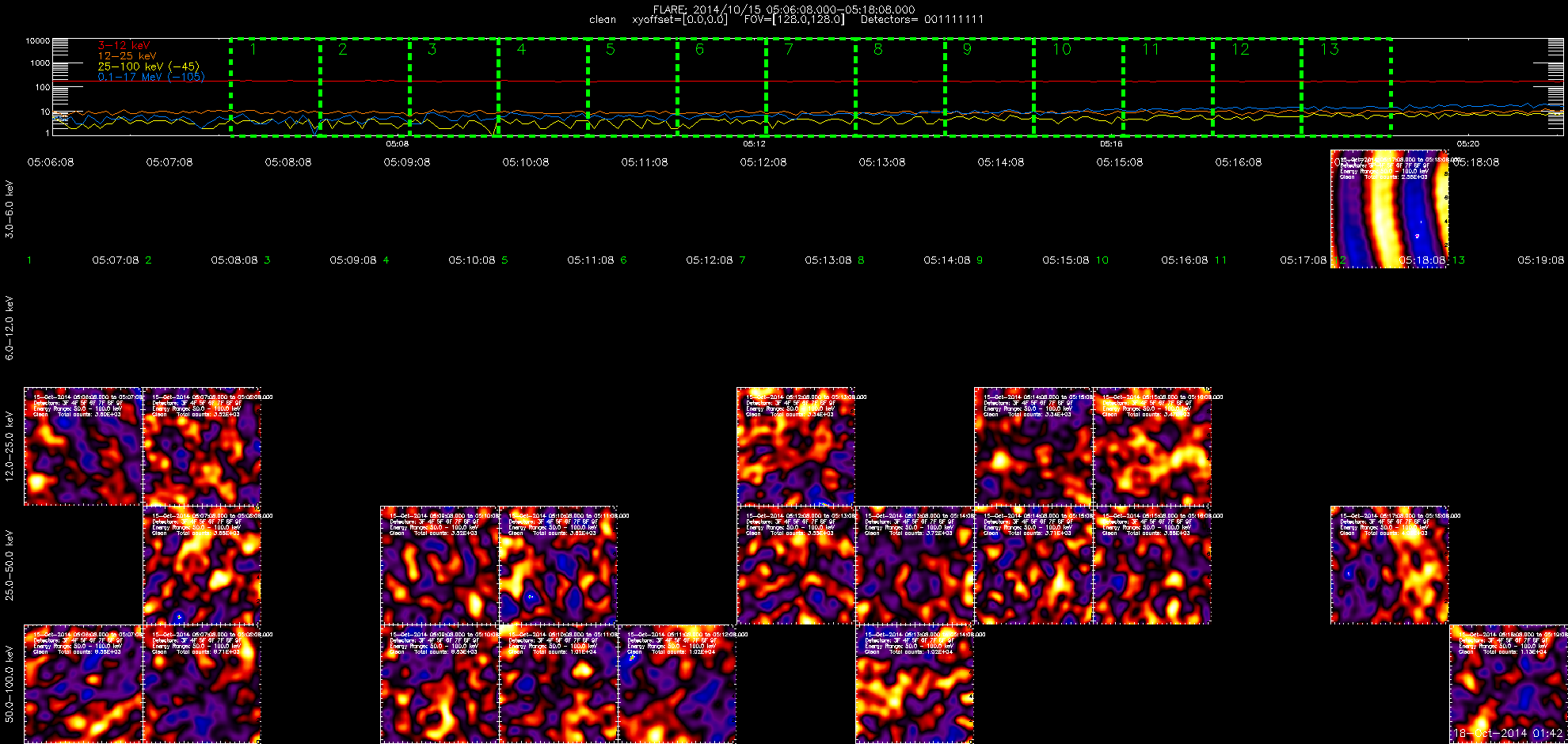Image resolution: width=1568 pixels, height=744 pixels.
Task: Select interval number 4 in the light curve
Action: (543, 87)
